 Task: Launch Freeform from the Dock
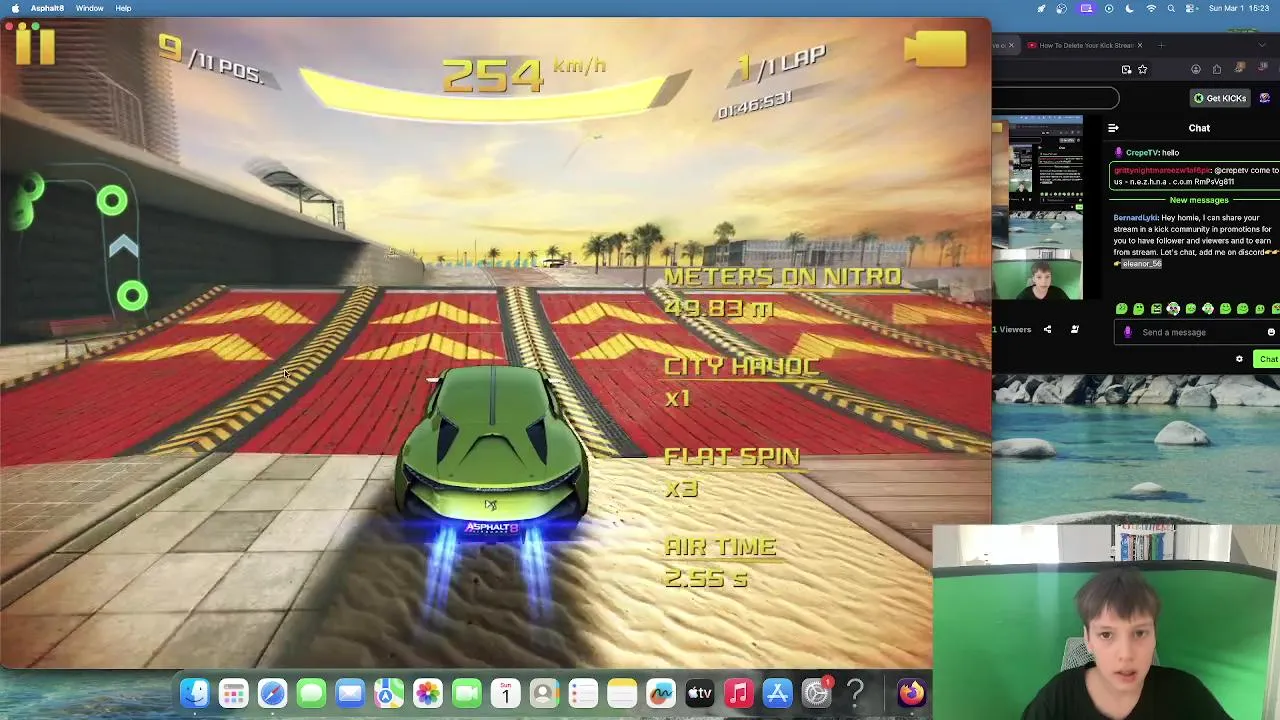661,693
